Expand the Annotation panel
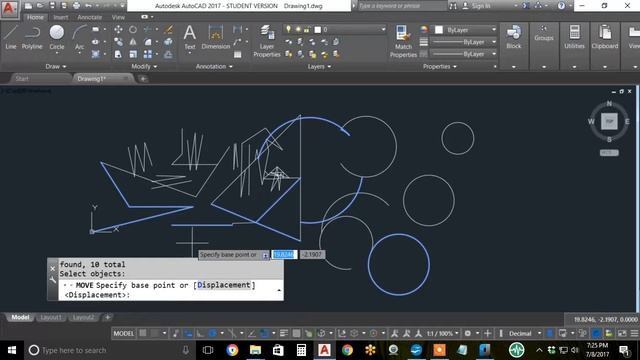Image resolution: width=640 pixels, height=360 pixels. (214, 67)
